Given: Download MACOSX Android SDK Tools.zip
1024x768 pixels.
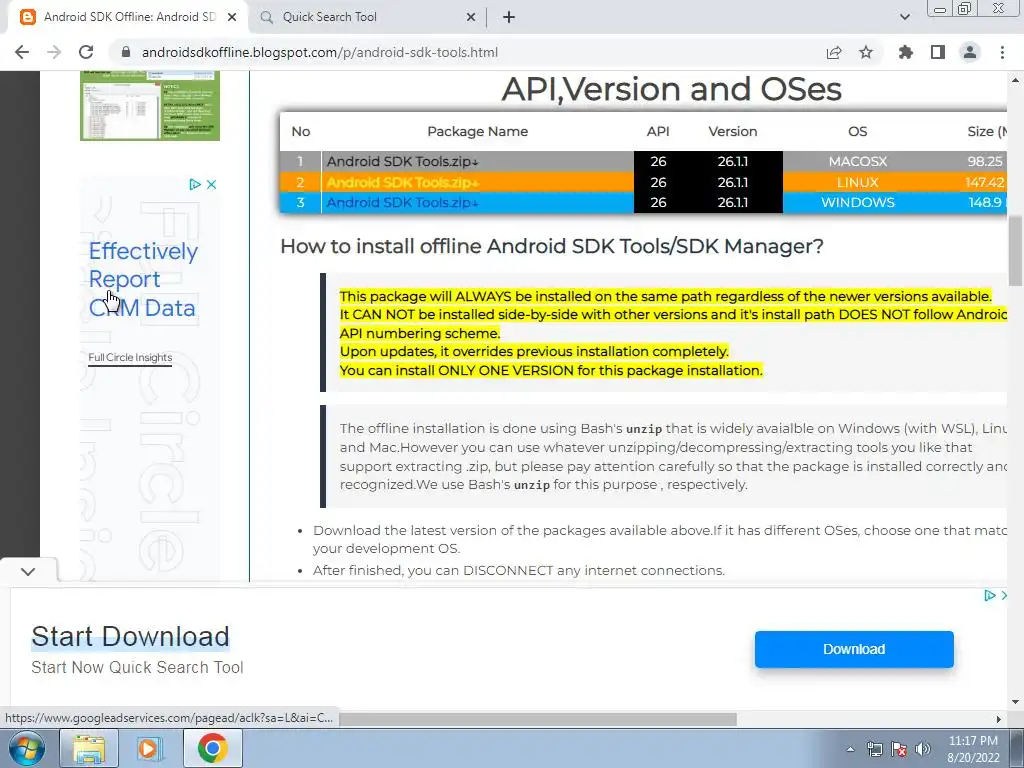Looking at the screenshot, I should click(x=402, y=161).
